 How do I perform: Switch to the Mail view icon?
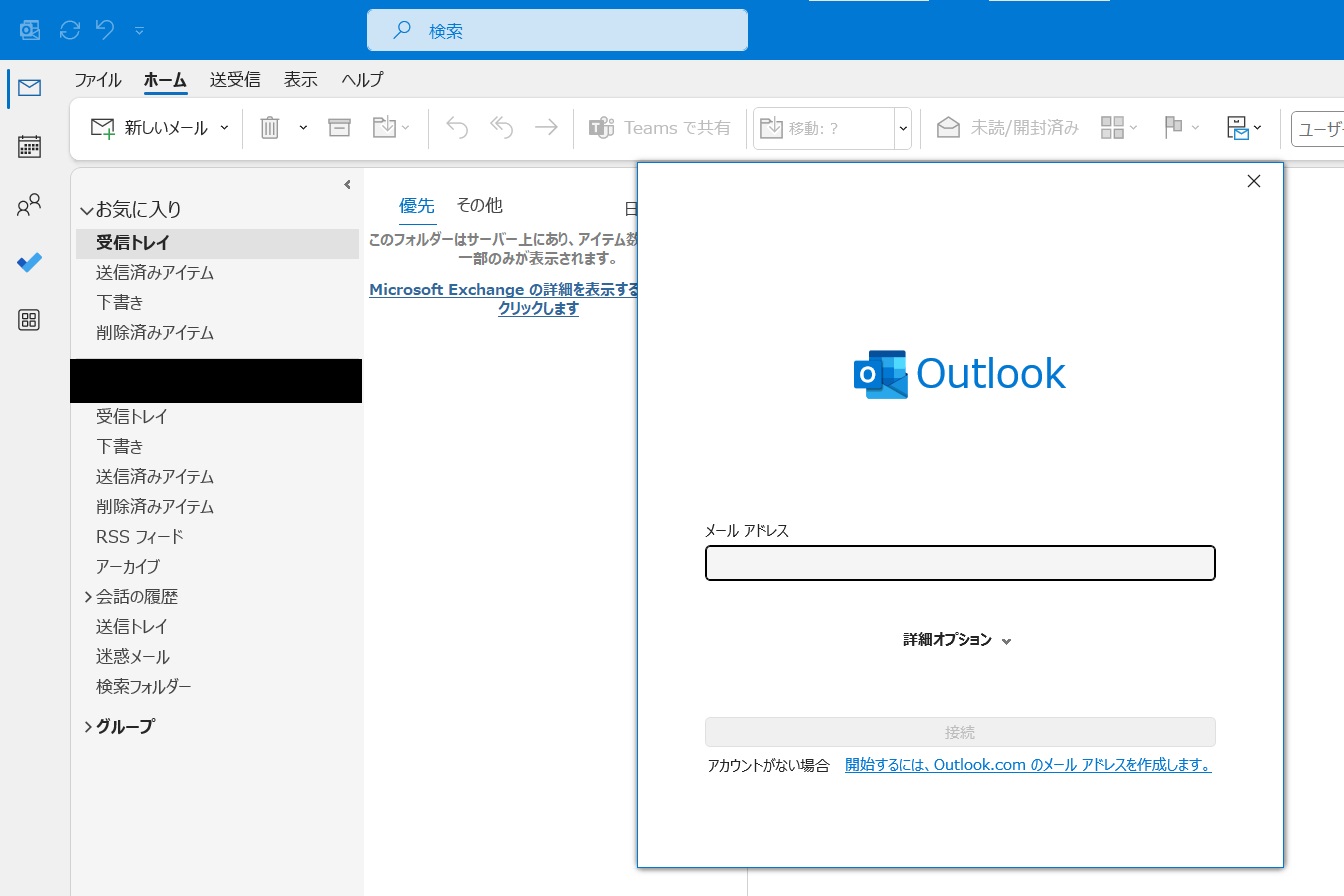[x=29, y=88]
